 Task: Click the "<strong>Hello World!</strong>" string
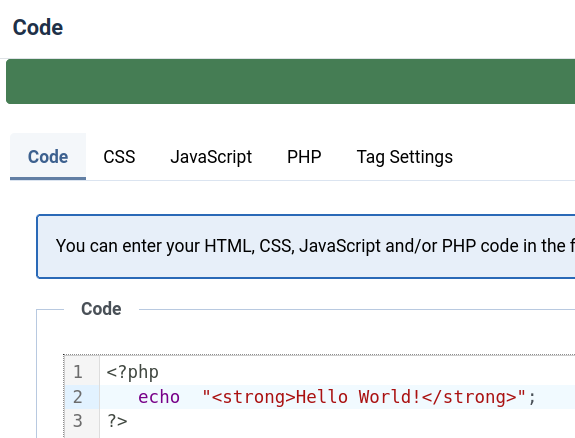364,397
